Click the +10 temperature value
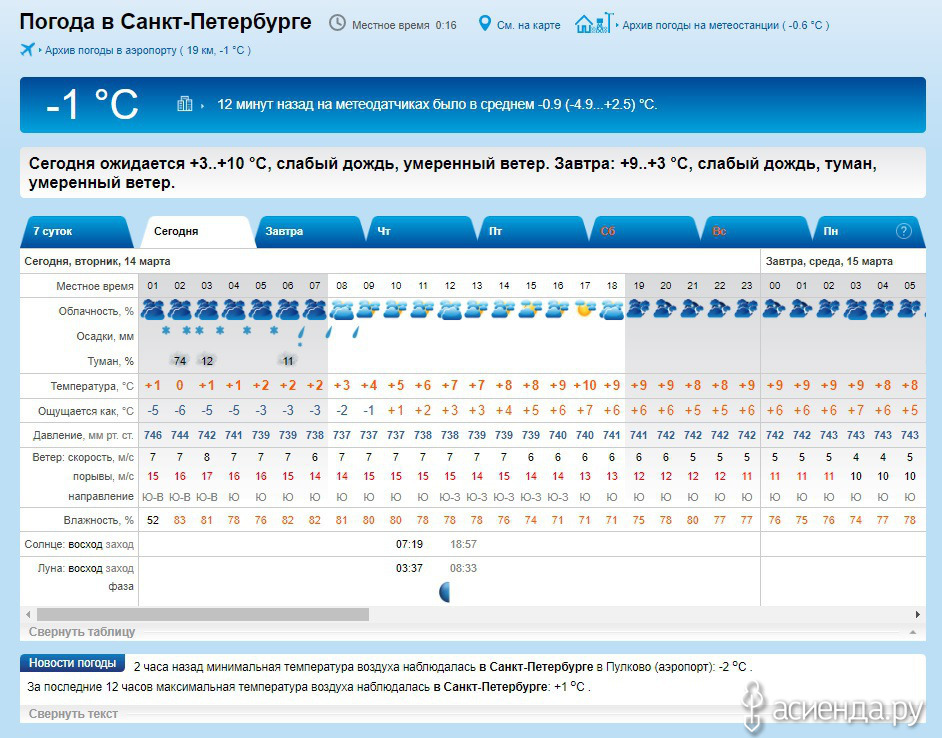The image size is (942, 738). click(585, 385)
